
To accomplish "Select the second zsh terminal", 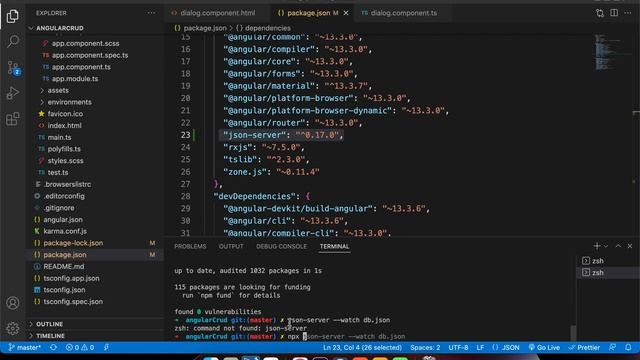I will [x=608, y=273].
